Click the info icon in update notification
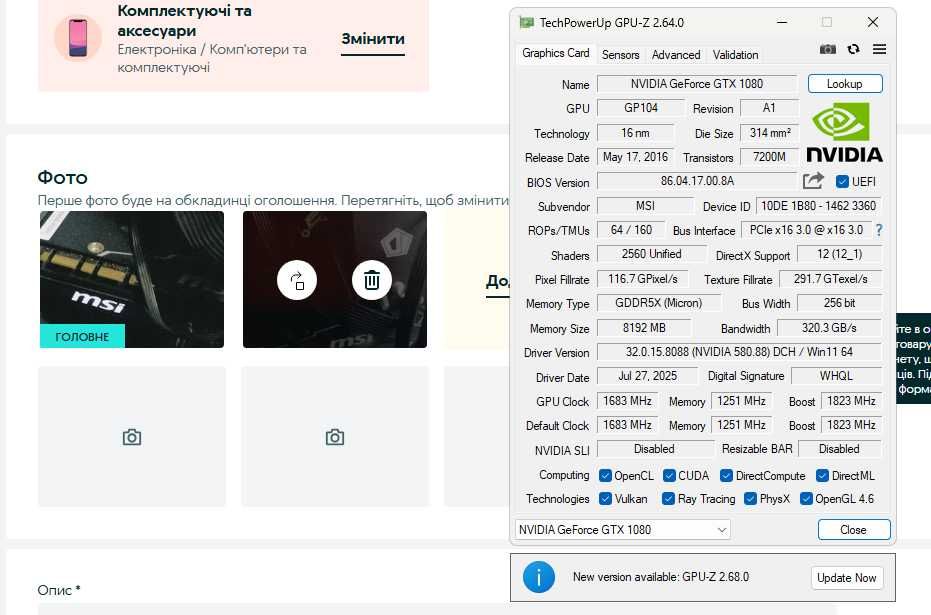The width and height of the screenshot is (931, 615). pos(539,577)
